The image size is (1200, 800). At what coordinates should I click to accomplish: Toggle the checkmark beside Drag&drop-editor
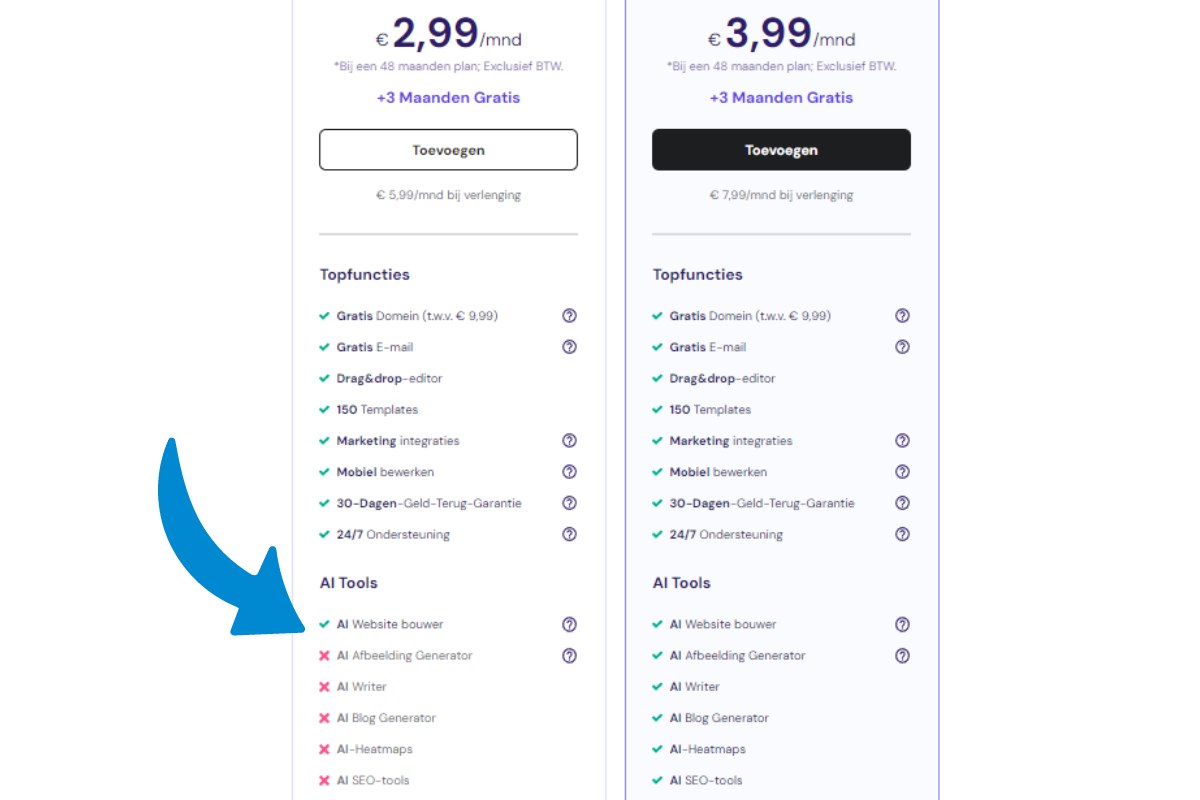coord(325,378)
